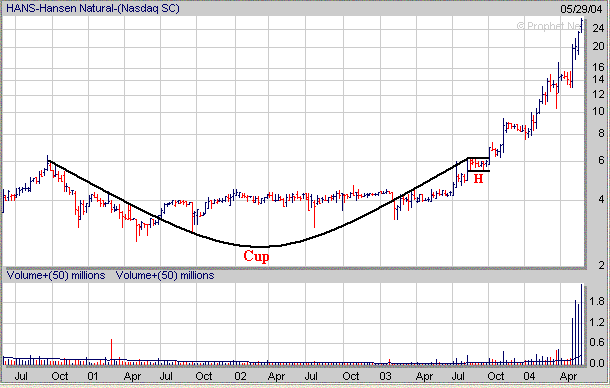Click the tall red volume spike in early 2001
This screenshot has width=610, height=388.
111,352
